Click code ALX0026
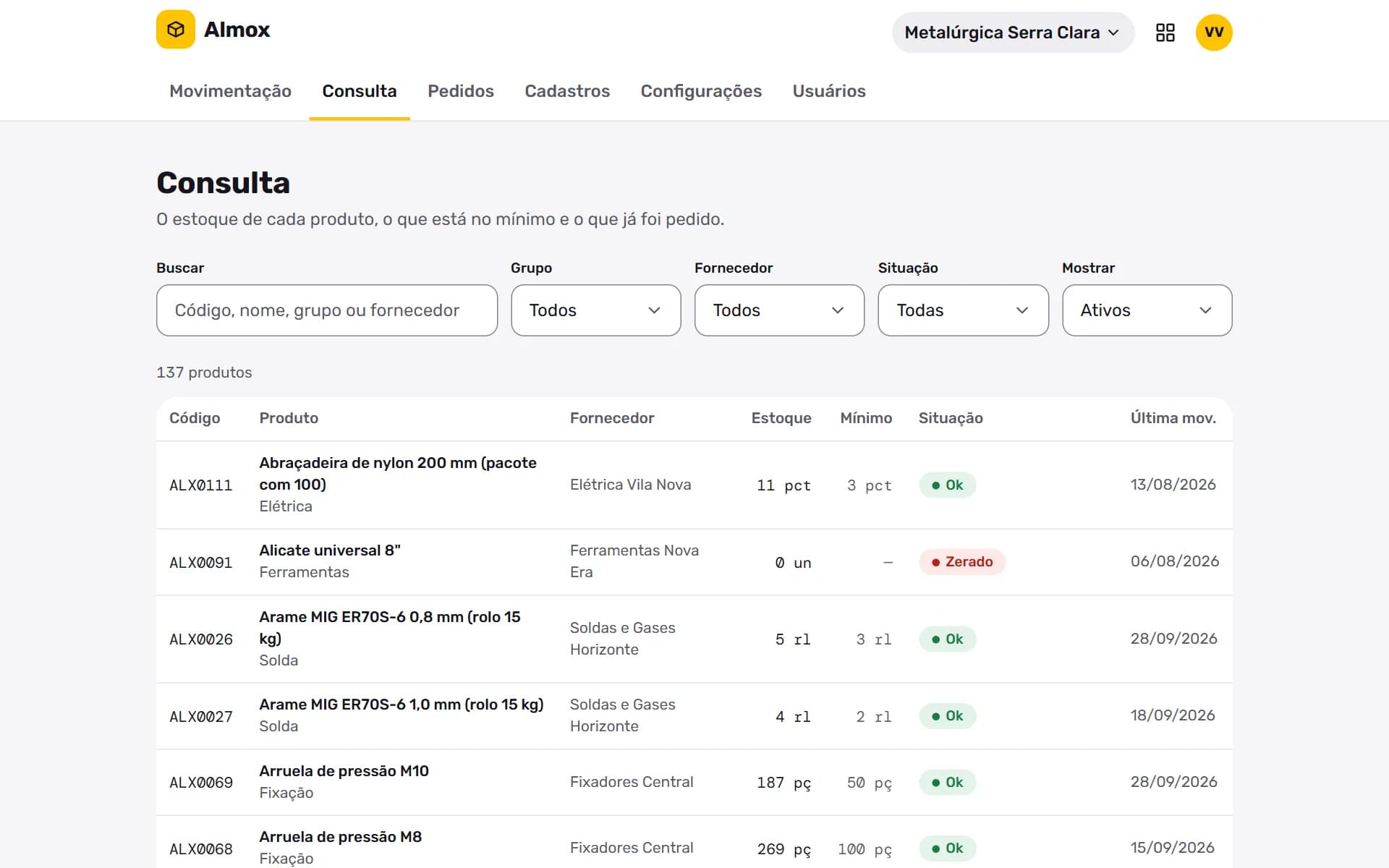Screen dimensions: 1389x868 (x=200, y=639)
